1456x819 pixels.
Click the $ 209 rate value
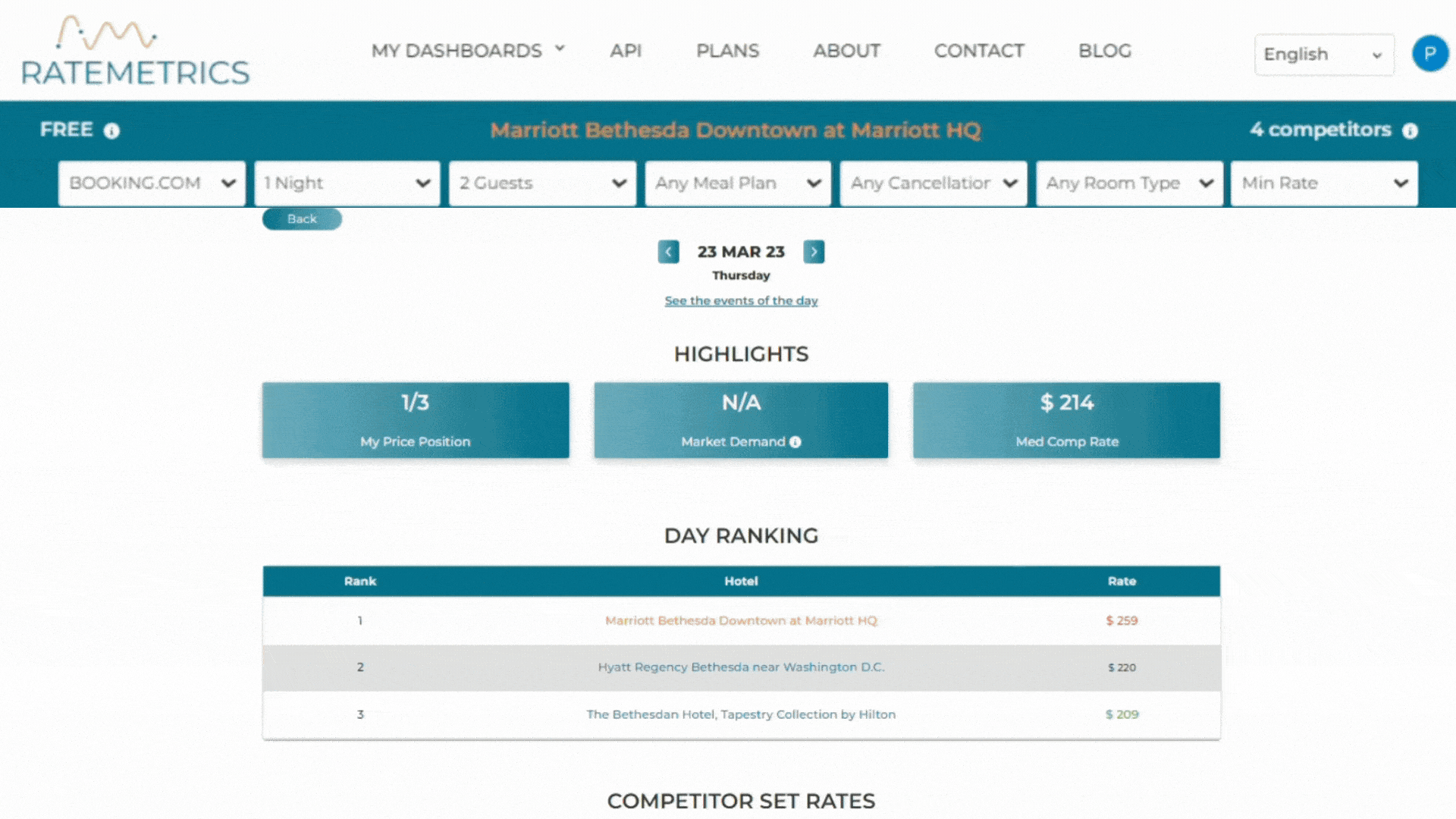coord(1122,715)
